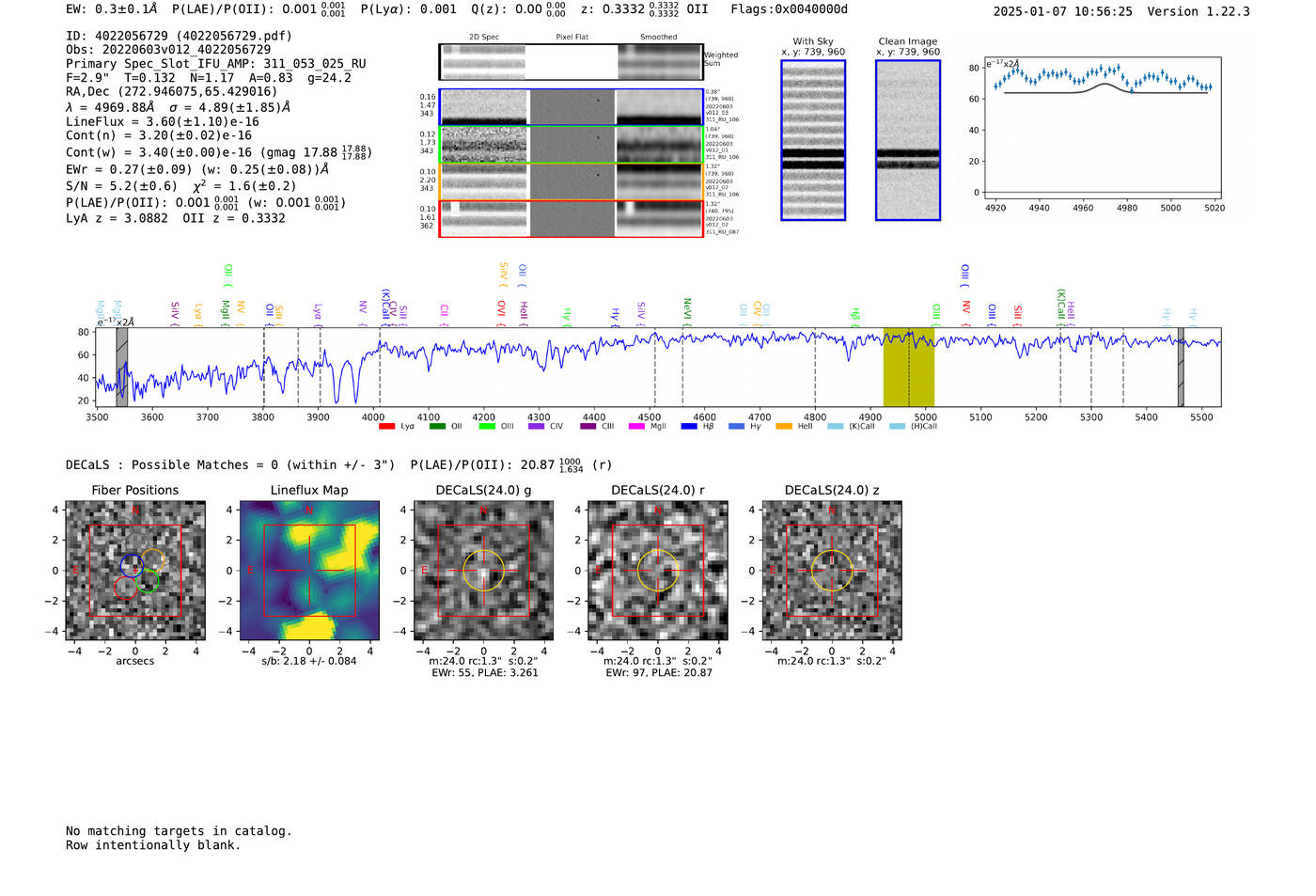
Task: Click the With Sky image panel
Action: click(x=813, y=140)
